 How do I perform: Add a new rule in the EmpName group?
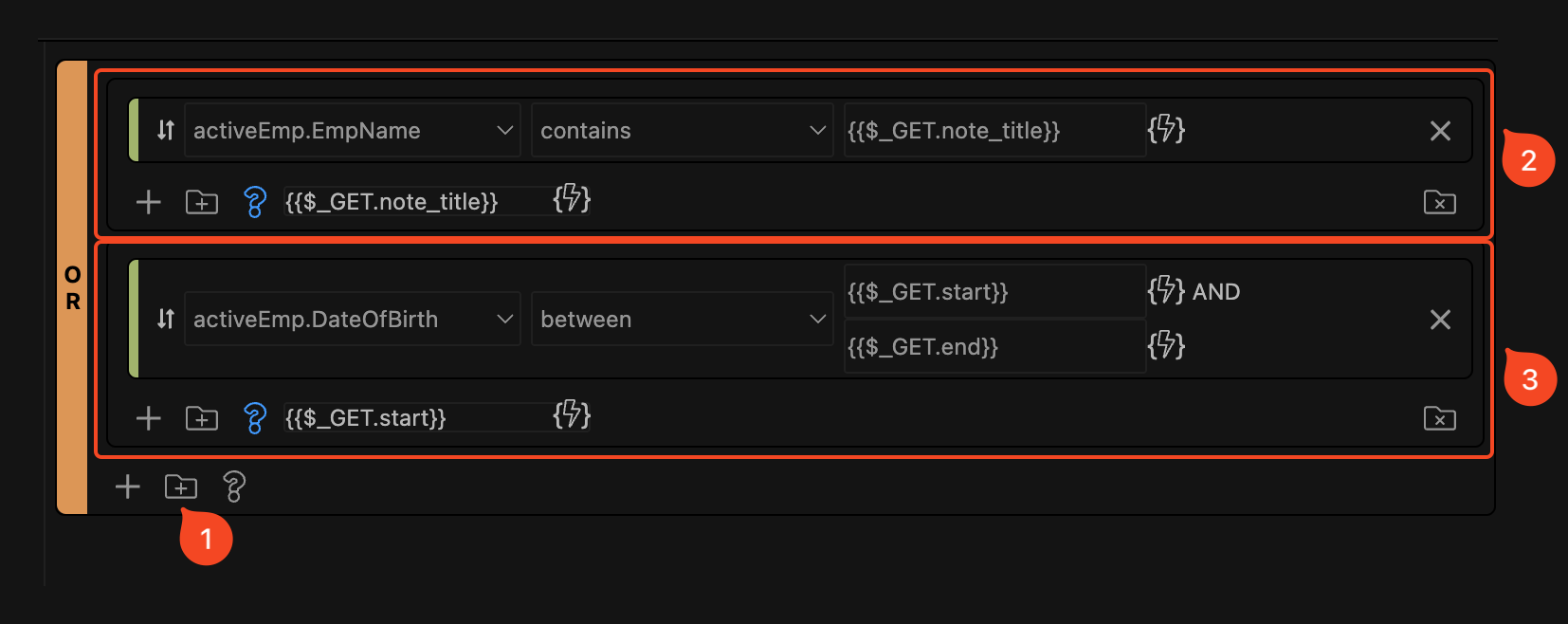coord(148,202)
